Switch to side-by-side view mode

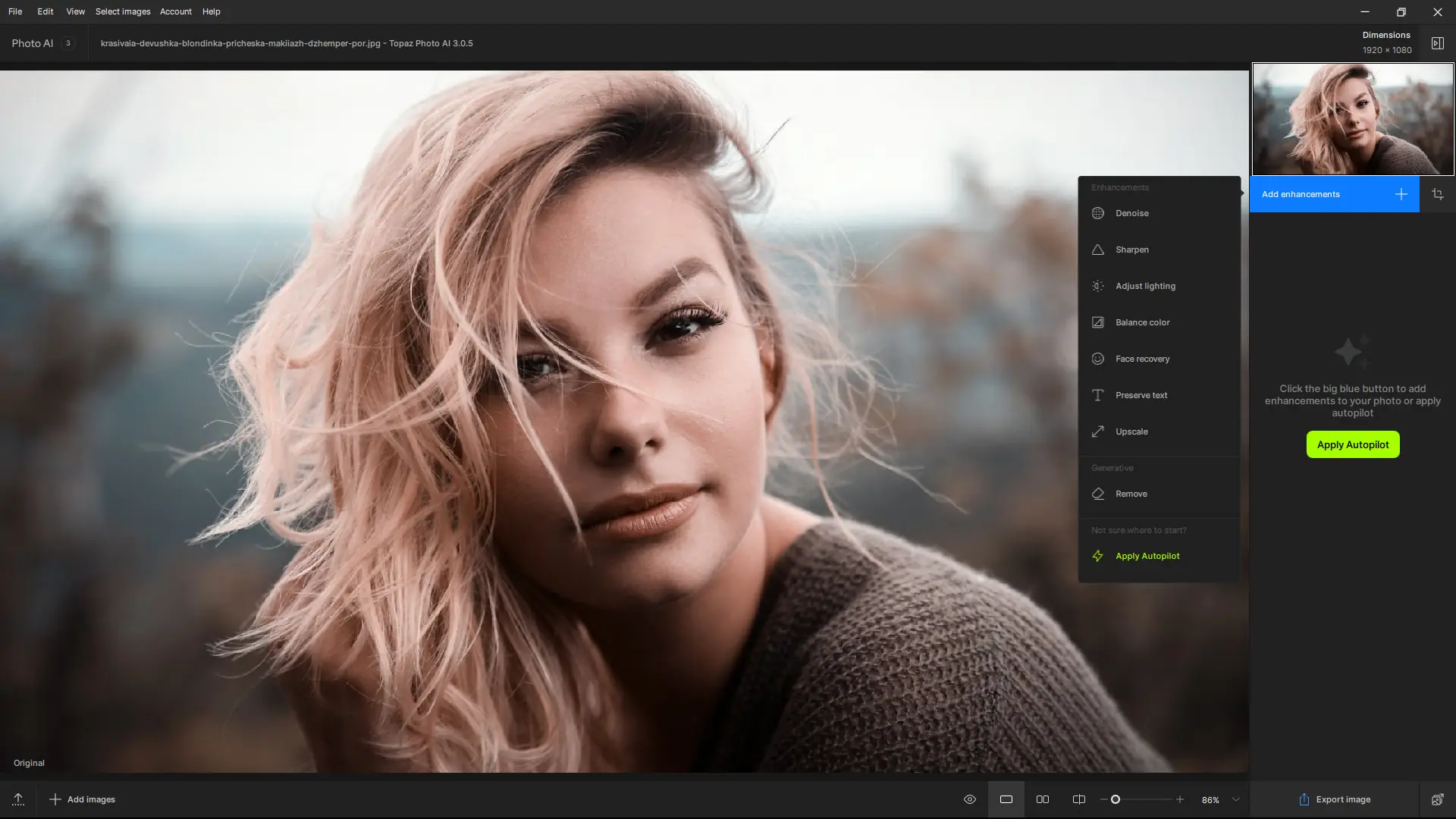[x=1043, y=799]
